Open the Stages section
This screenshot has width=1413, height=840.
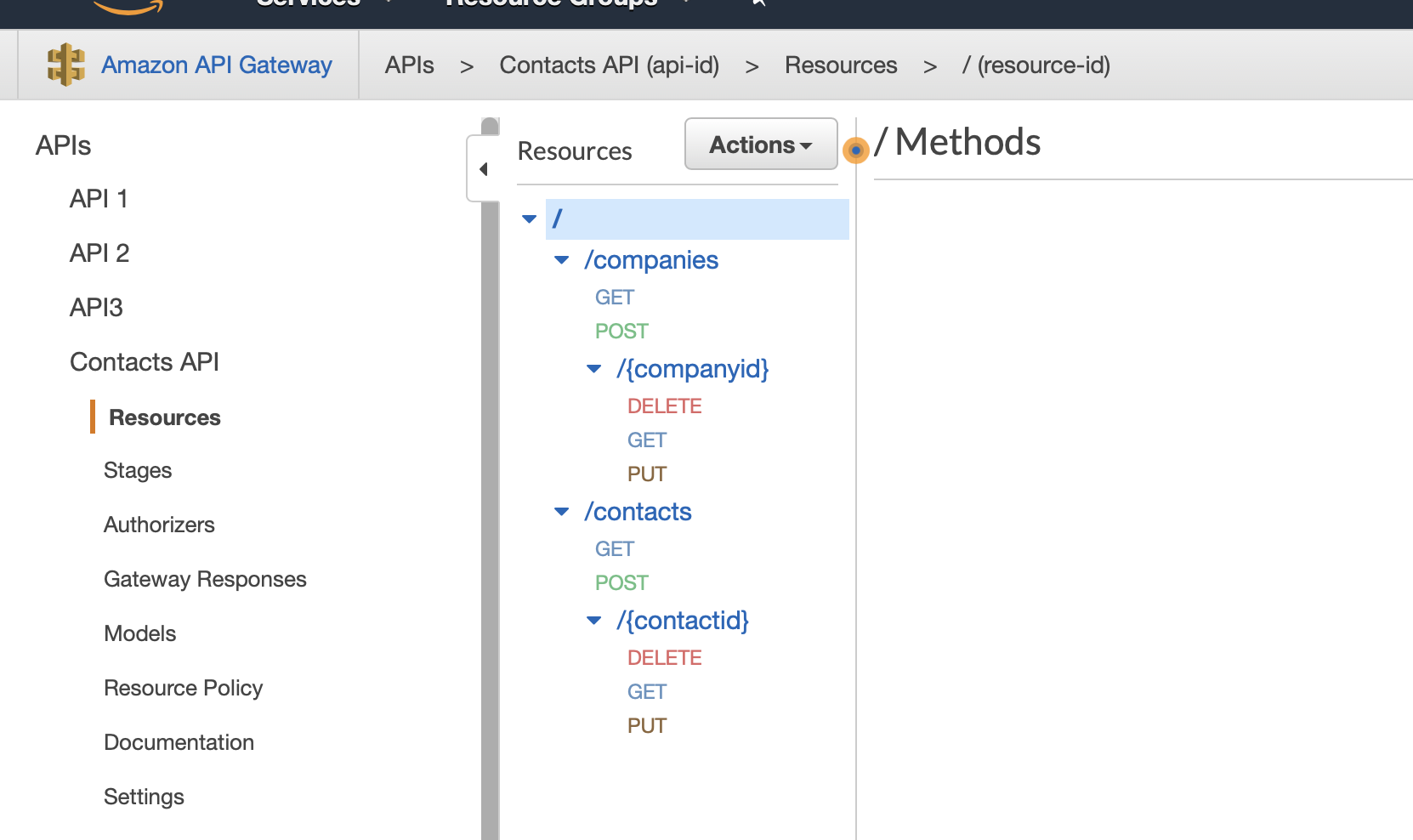point(138,470)
